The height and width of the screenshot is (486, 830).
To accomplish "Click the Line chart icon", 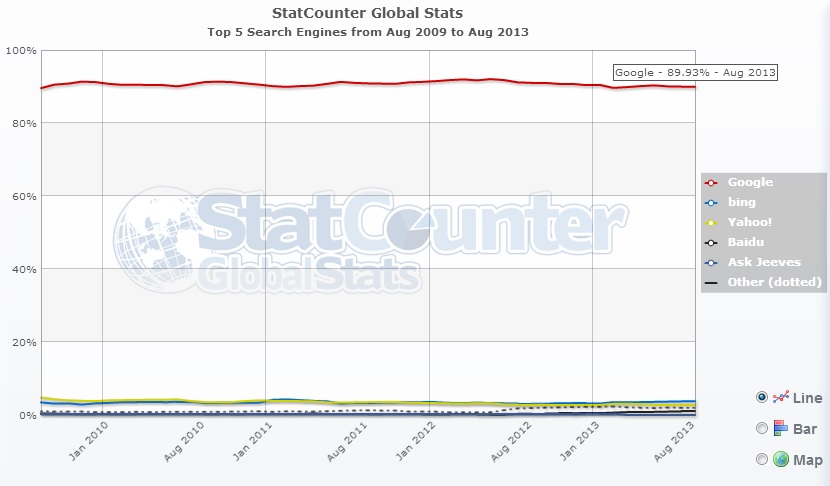I will 780,397.
